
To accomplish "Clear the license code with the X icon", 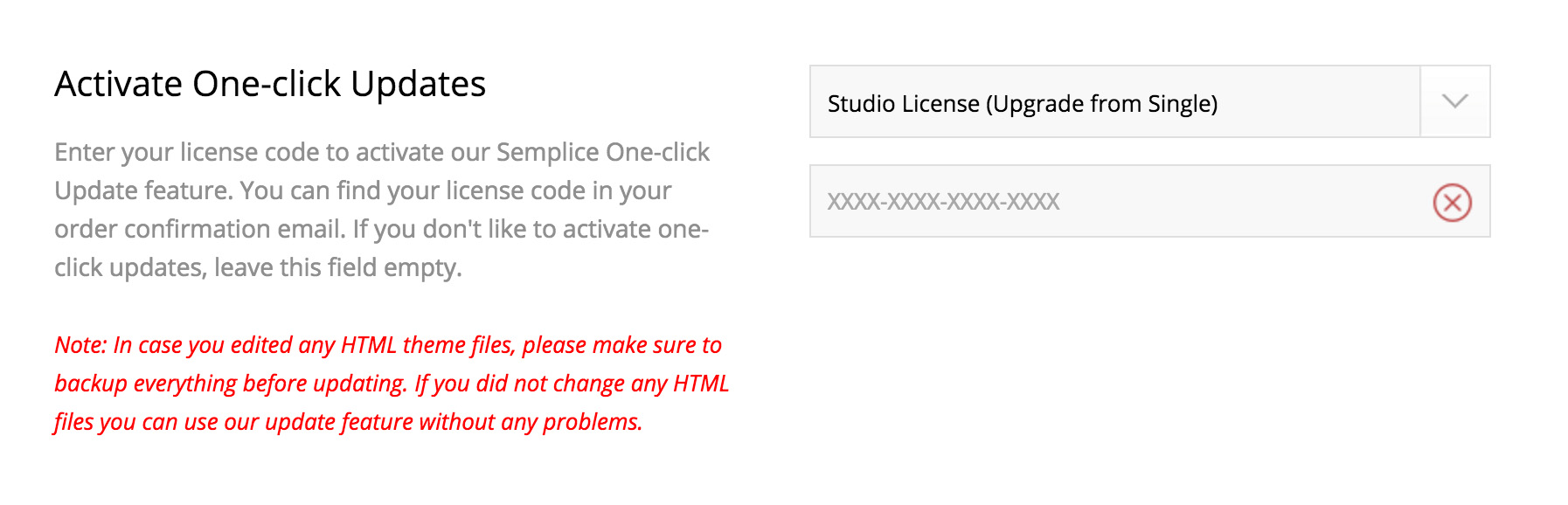I will [x=1452, y=203].
